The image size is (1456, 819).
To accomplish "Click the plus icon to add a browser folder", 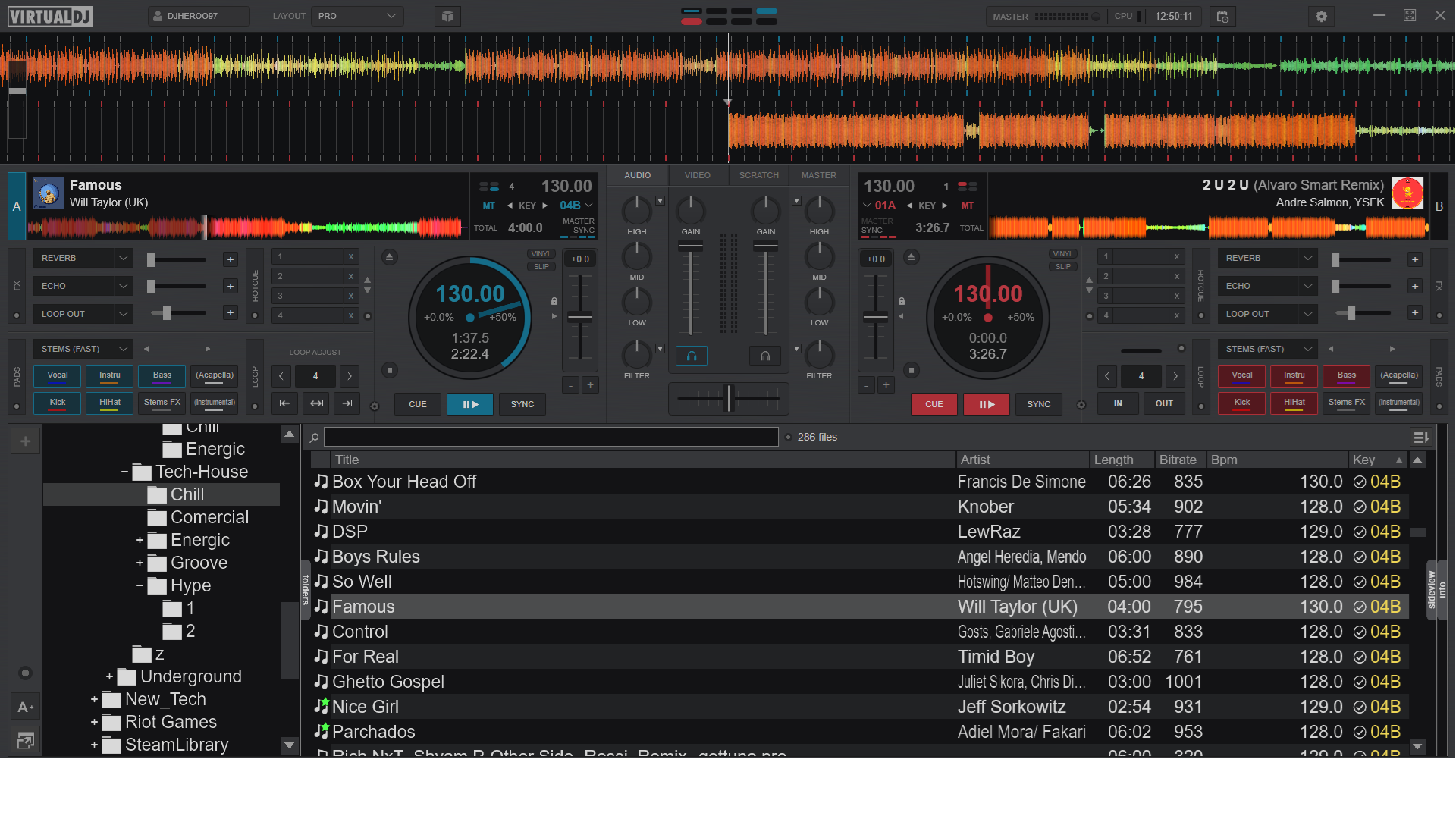I will (25, 440).
